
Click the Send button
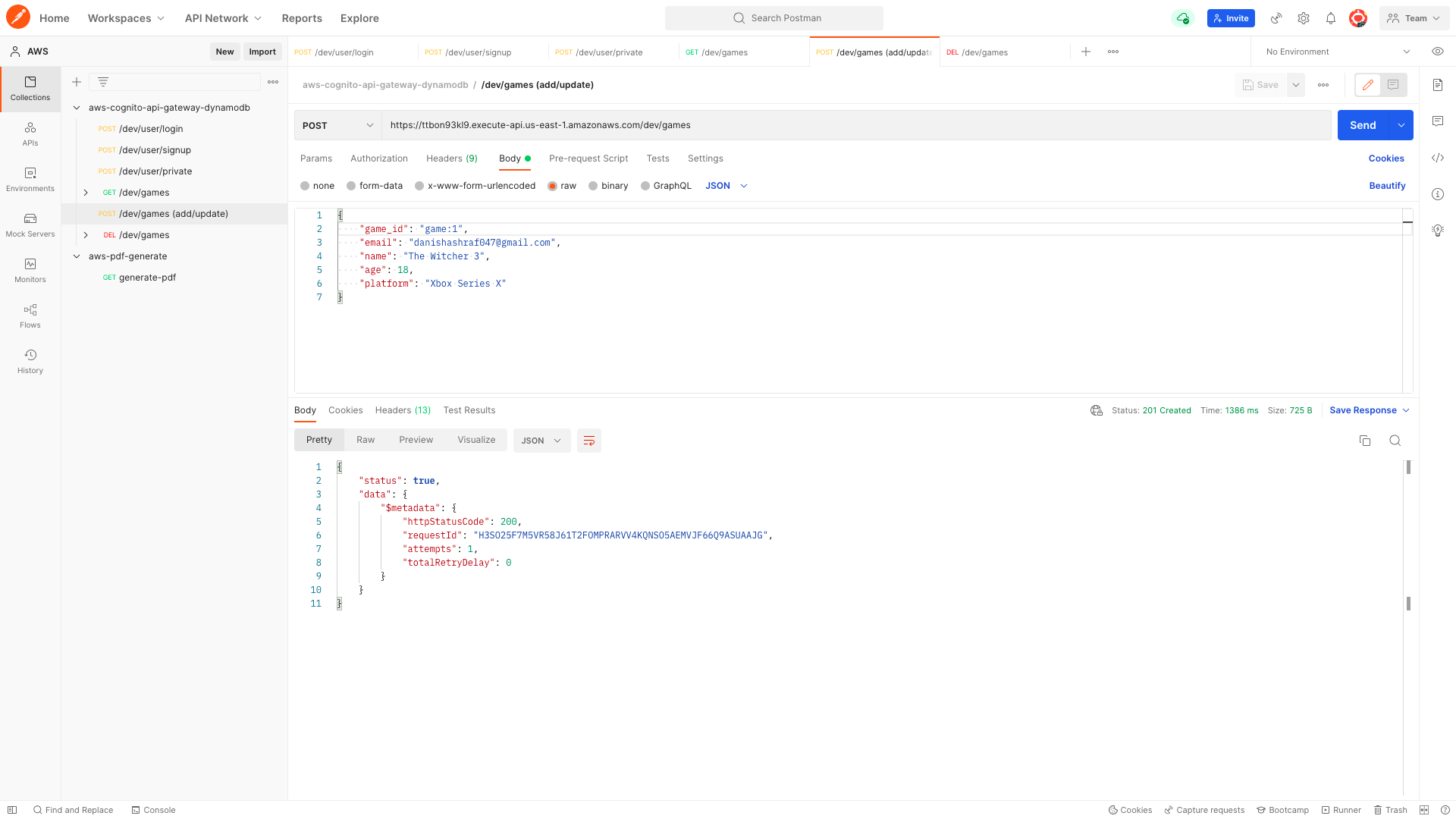1362,125
